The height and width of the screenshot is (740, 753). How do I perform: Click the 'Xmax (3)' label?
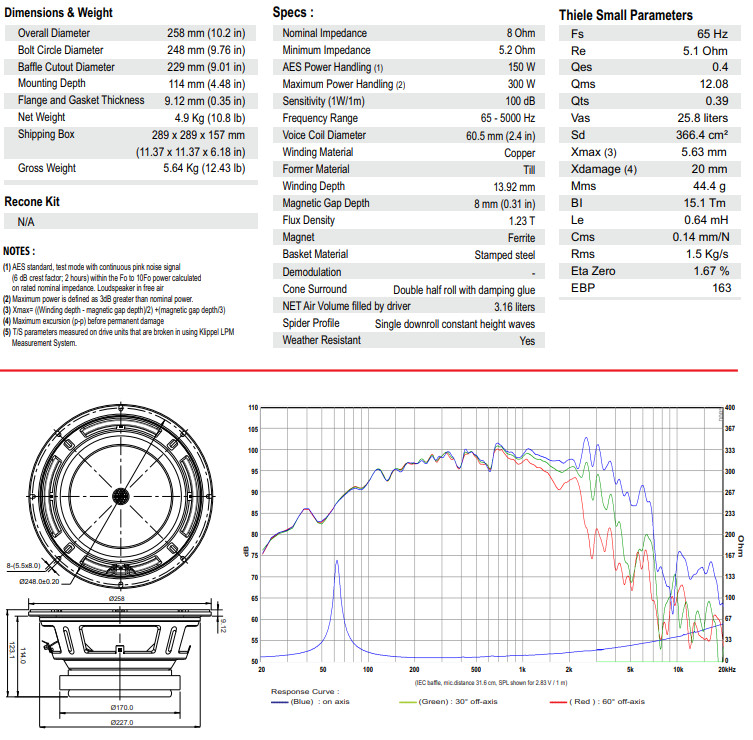pos(594,152)
